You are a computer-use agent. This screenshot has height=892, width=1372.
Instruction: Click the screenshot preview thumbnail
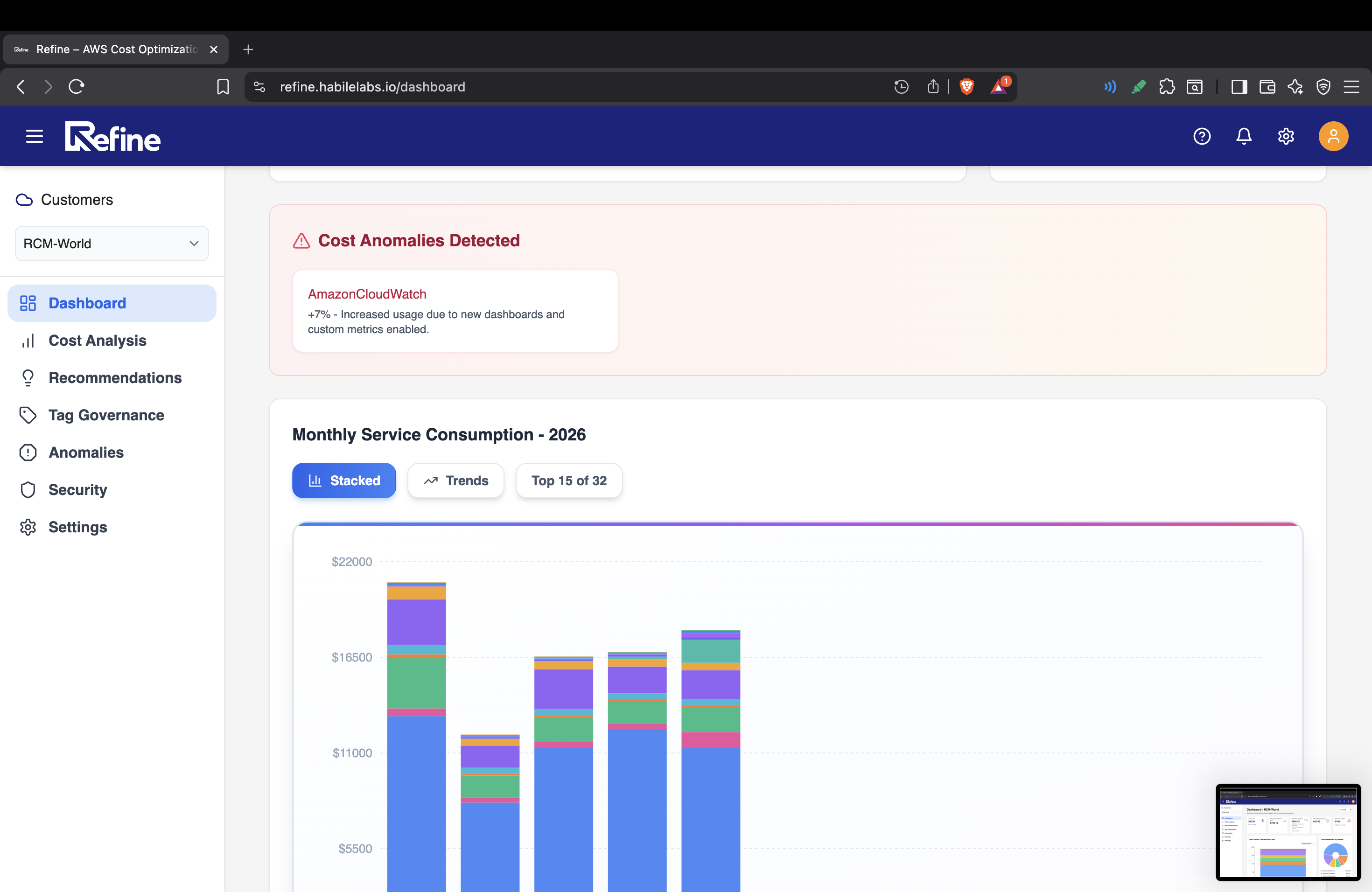1288,833
